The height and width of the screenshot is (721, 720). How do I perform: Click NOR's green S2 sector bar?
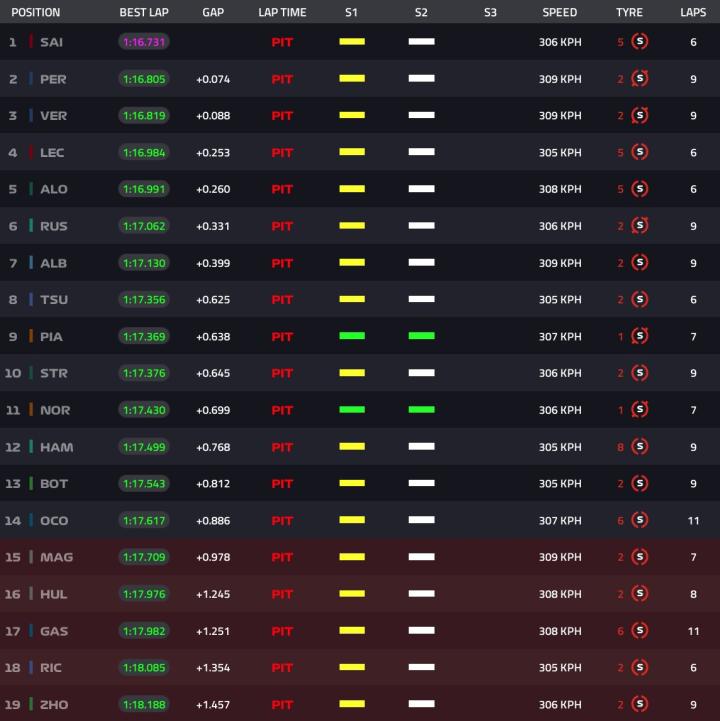421,410
